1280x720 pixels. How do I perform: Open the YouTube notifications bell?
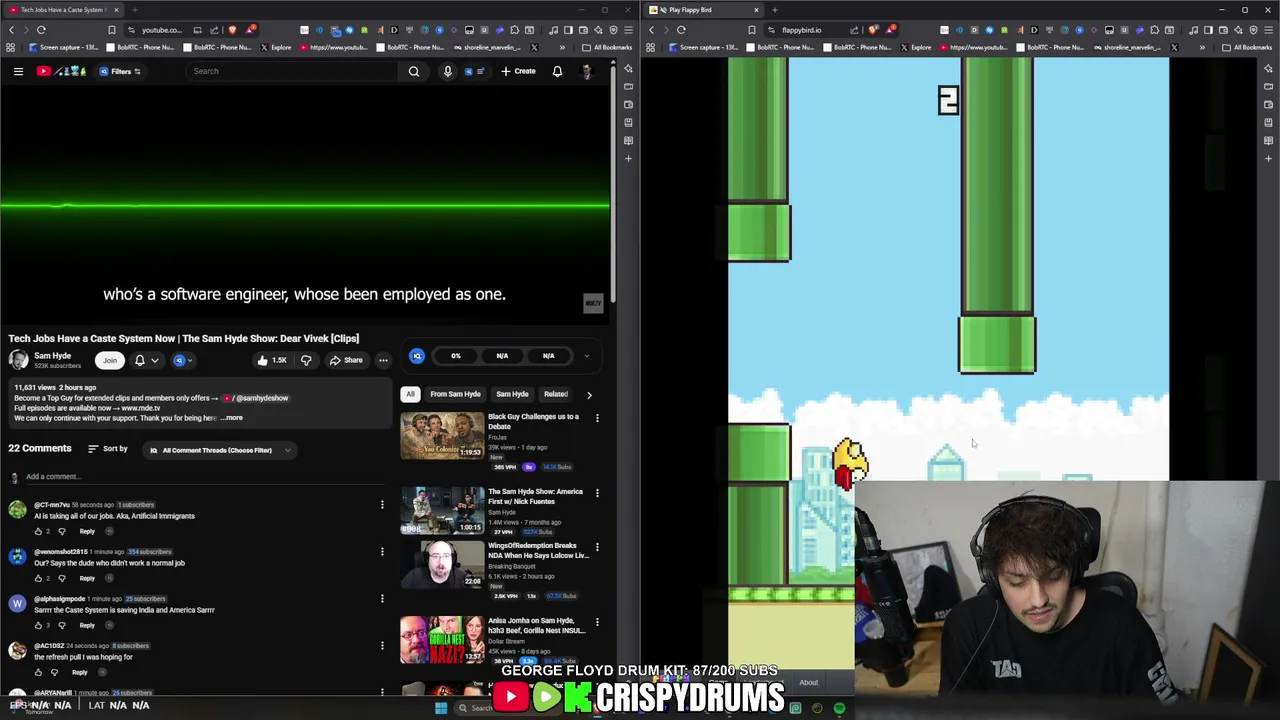coord(557,71)
